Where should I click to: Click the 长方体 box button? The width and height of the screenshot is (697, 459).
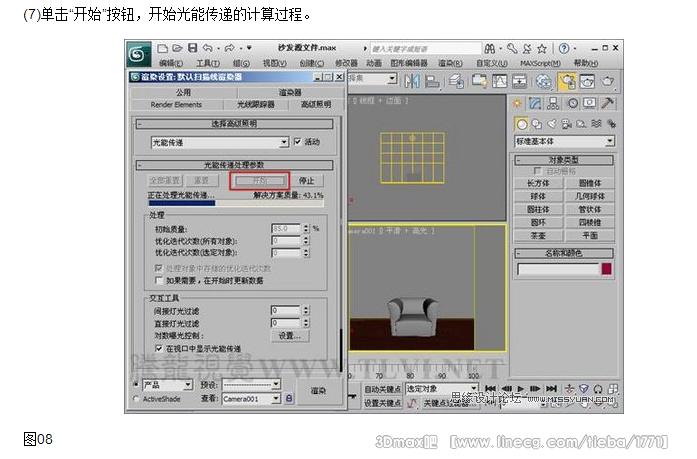(x=538, y=183)
